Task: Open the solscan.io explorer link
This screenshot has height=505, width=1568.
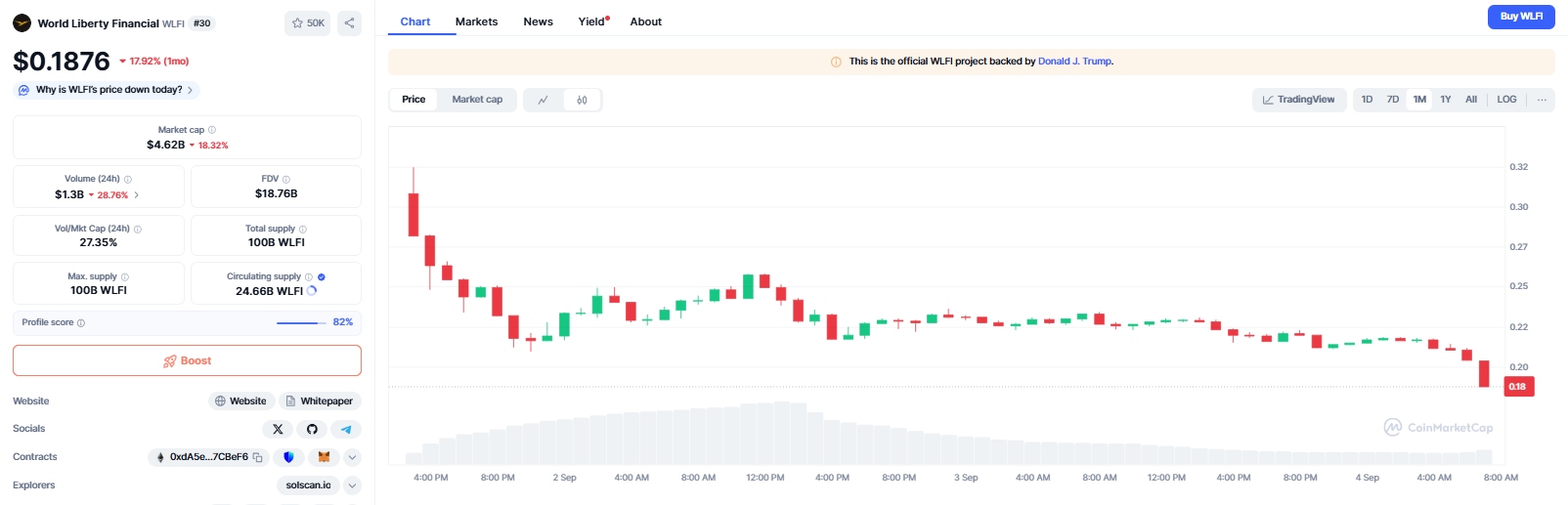Action: (x=308, y=485)
